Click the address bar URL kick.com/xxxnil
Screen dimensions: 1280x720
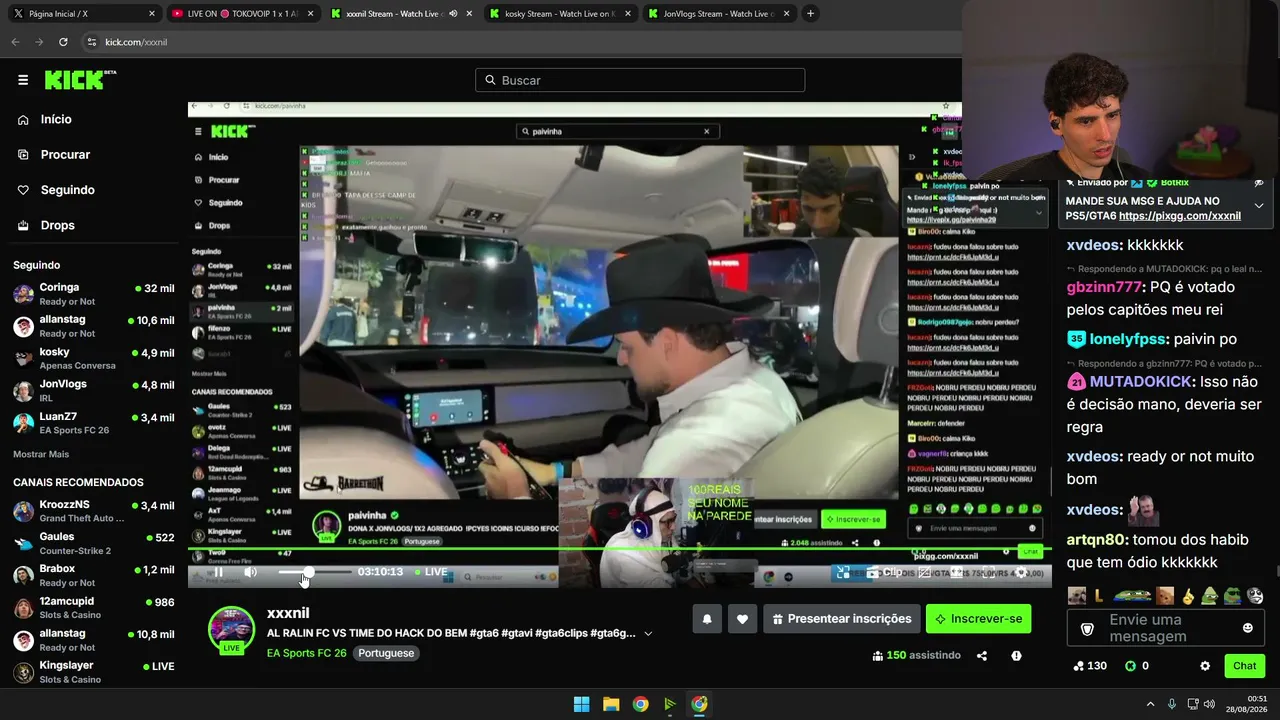(x=136, y=42)
